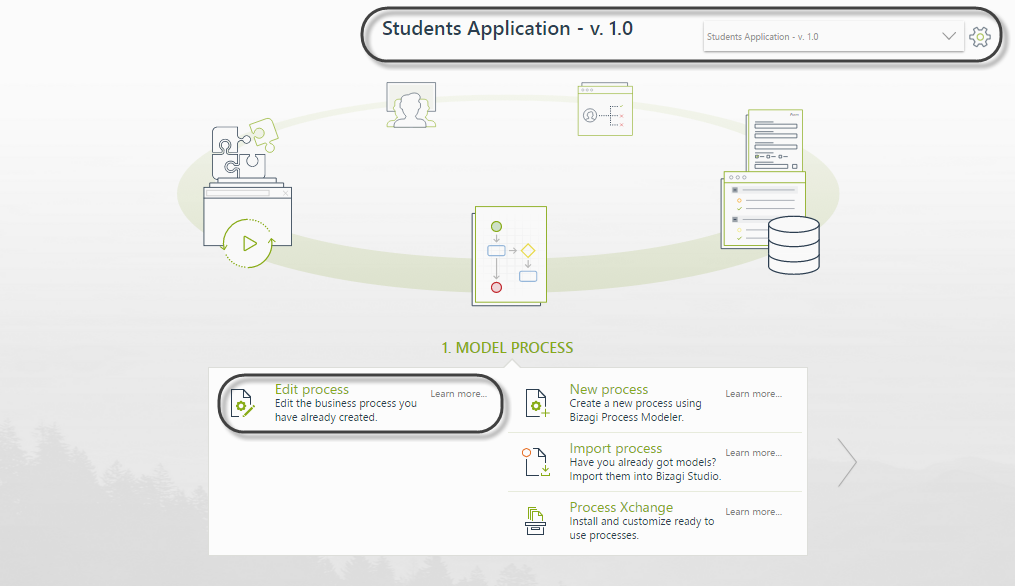Click 'Edit the business process you' description
Screen dimensions: 1015x586
pyautogui.click(x=346, y=403)
